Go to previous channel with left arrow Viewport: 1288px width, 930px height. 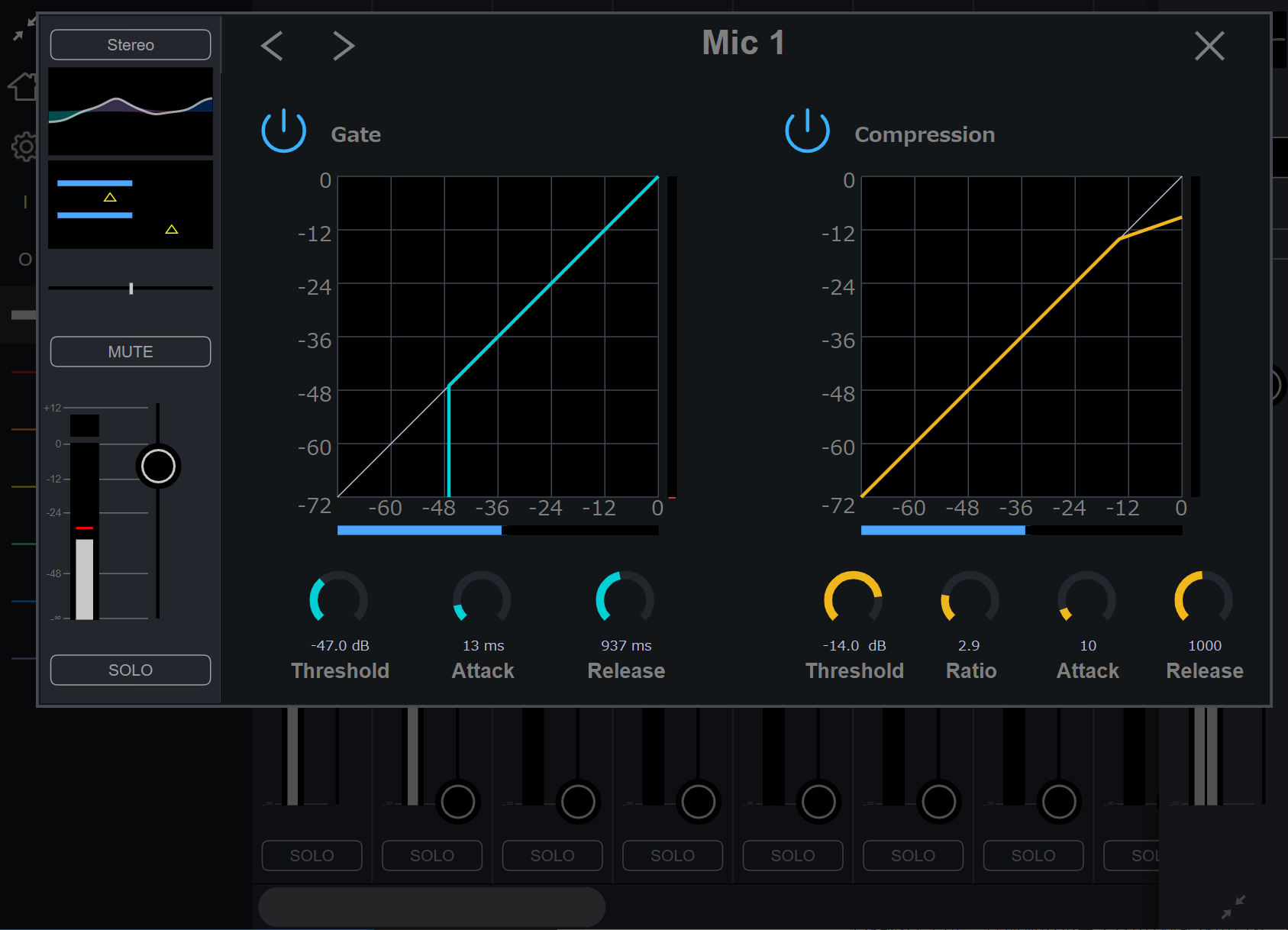coord(272,46)
